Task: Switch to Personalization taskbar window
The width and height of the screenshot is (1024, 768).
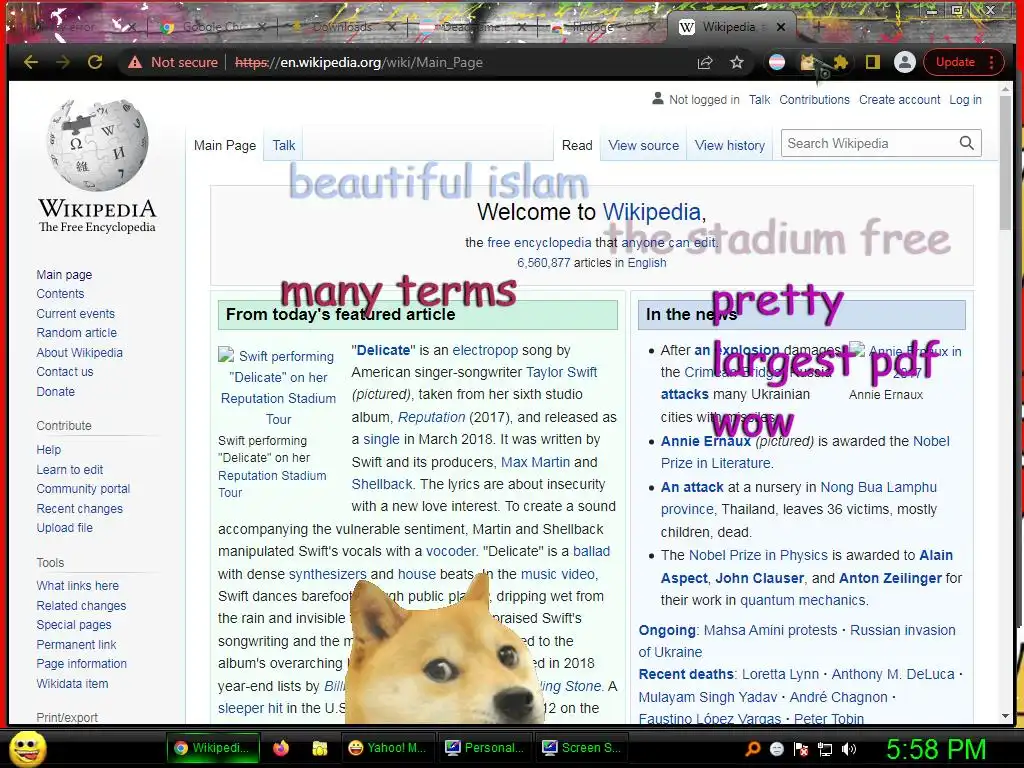Action: [484, 748]
